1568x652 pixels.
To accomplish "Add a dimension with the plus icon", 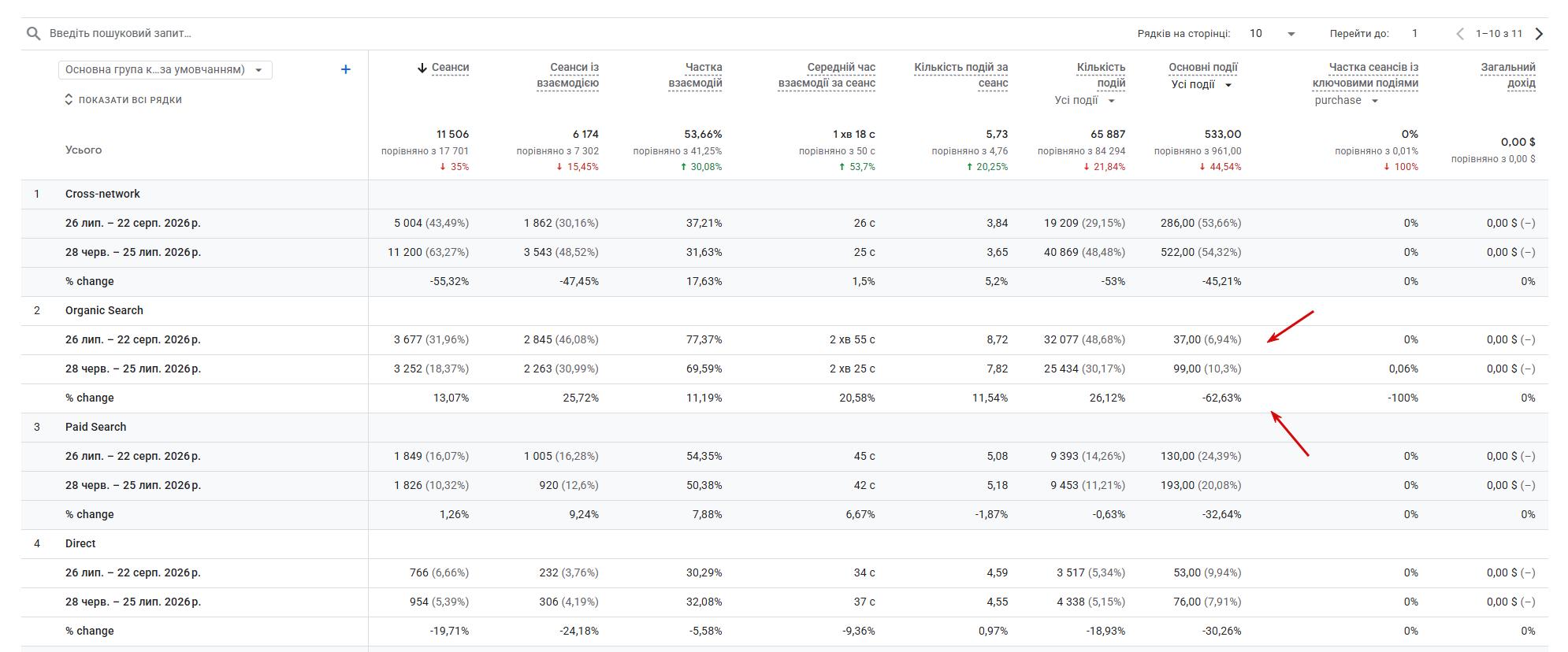I will [345, 69].
